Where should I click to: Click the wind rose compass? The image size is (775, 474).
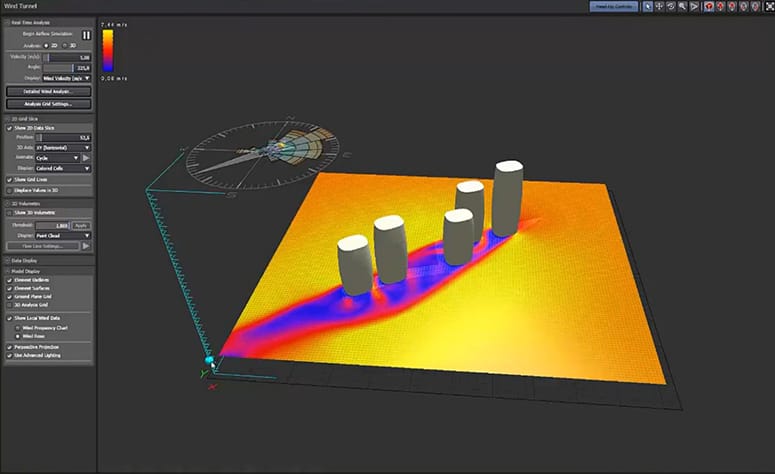(265, 152)
